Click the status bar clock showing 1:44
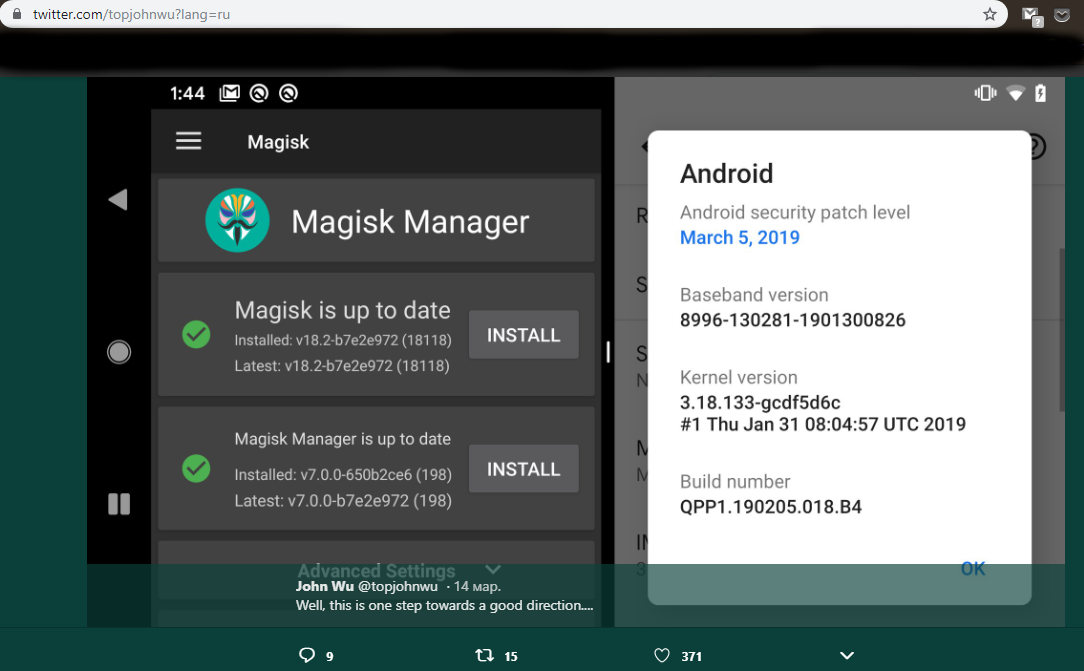 pos(187,93)
